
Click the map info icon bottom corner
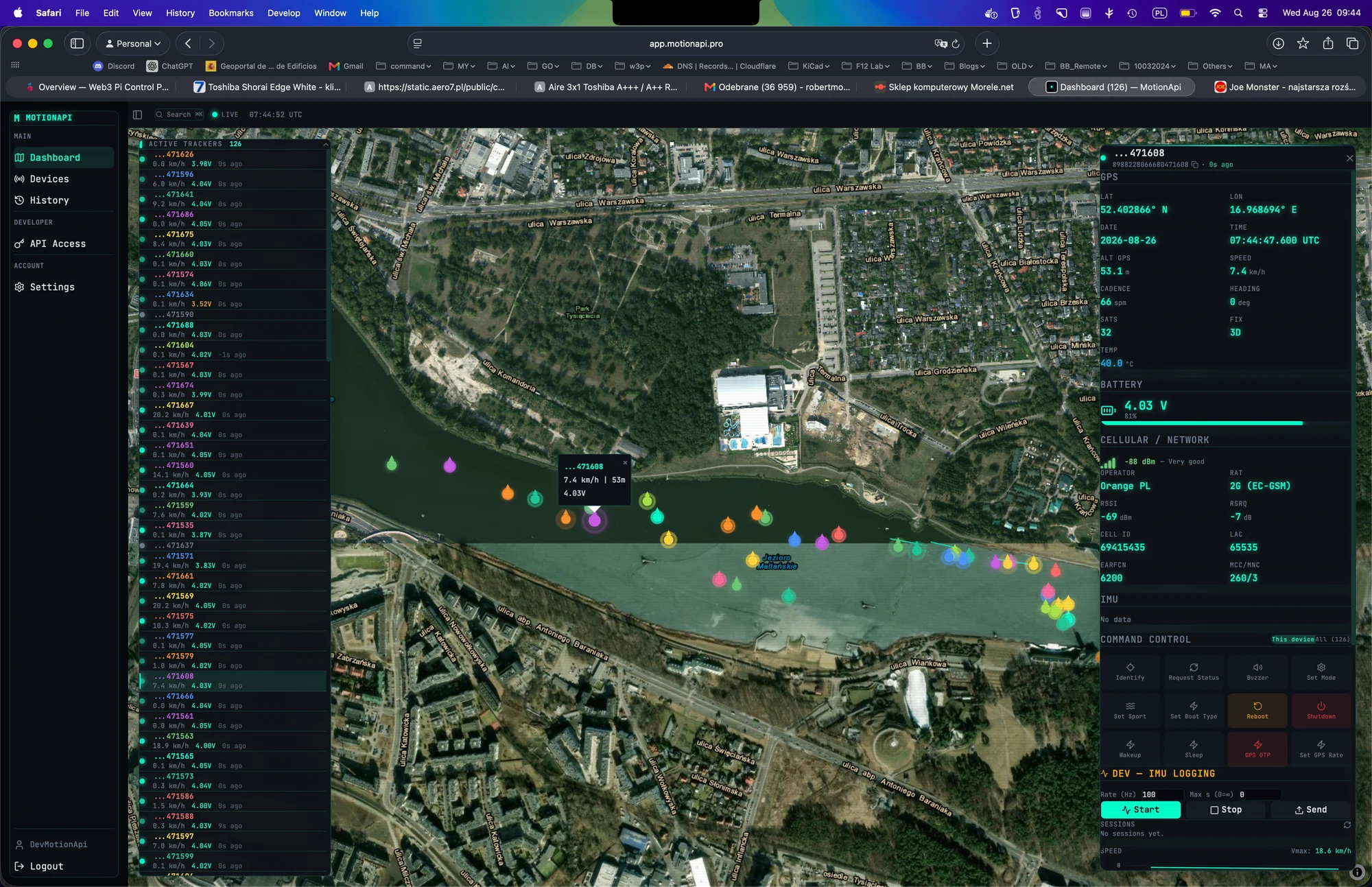pos(1356,873)
